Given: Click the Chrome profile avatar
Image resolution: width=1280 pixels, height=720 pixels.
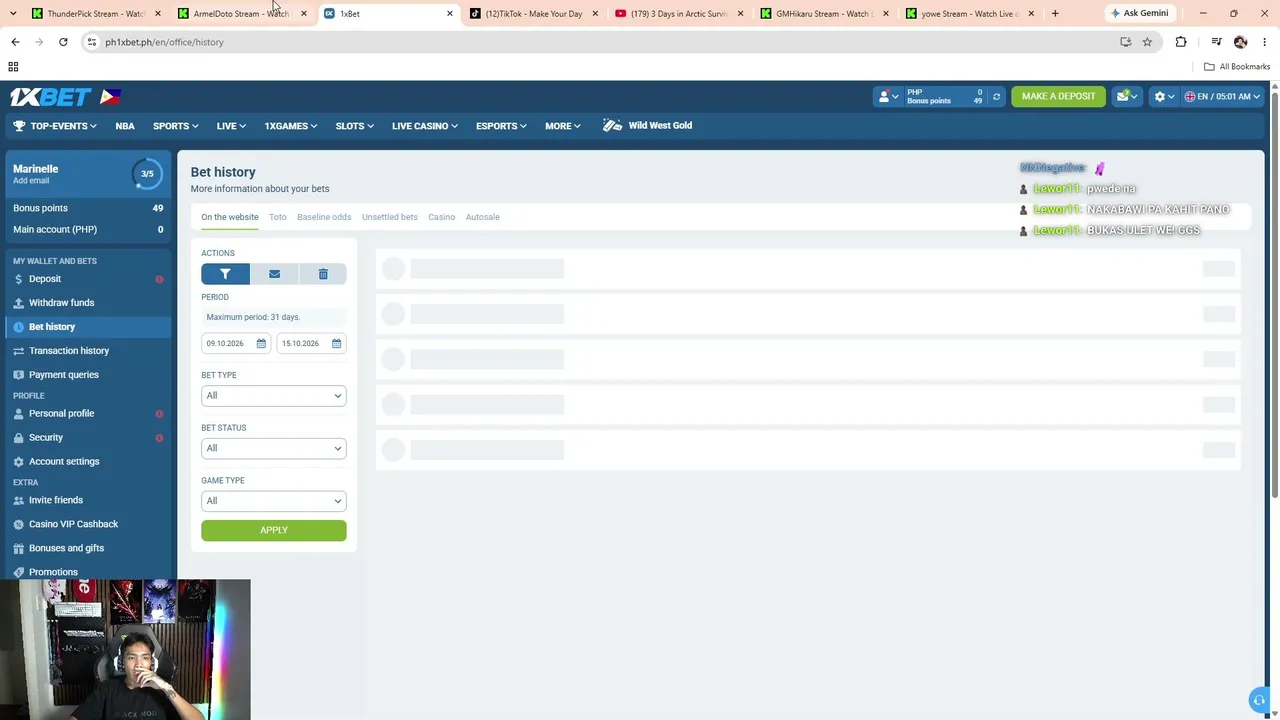Looking at the screenshot, I should (1240, 42).
